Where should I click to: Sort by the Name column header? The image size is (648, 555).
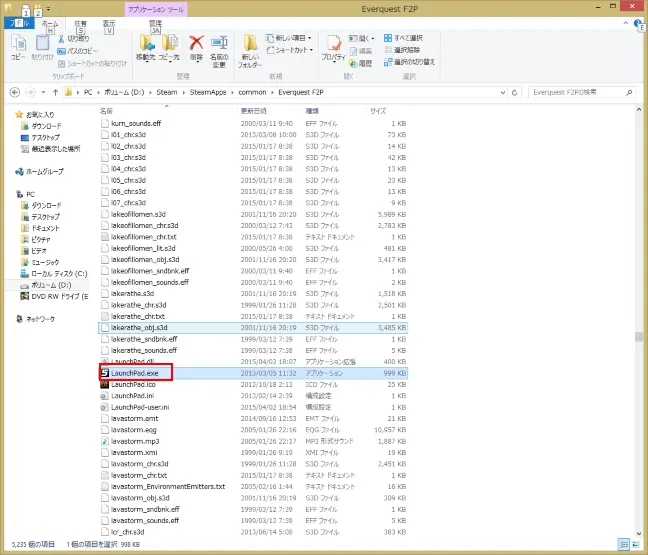pyautogui.click(x=106, y=111)
